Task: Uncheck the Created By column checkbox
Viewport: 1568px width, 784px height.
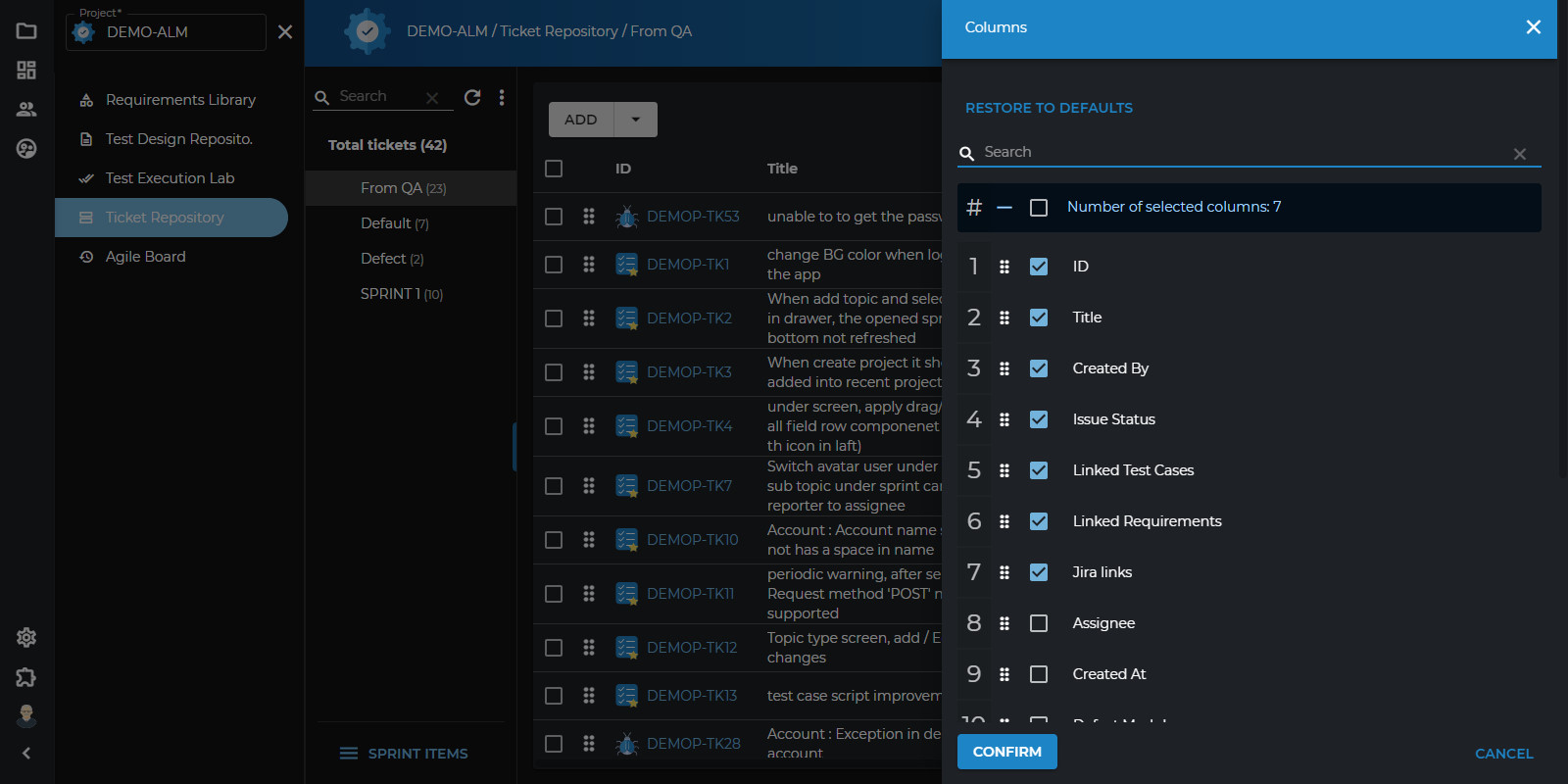Action: pos(1039,368)
